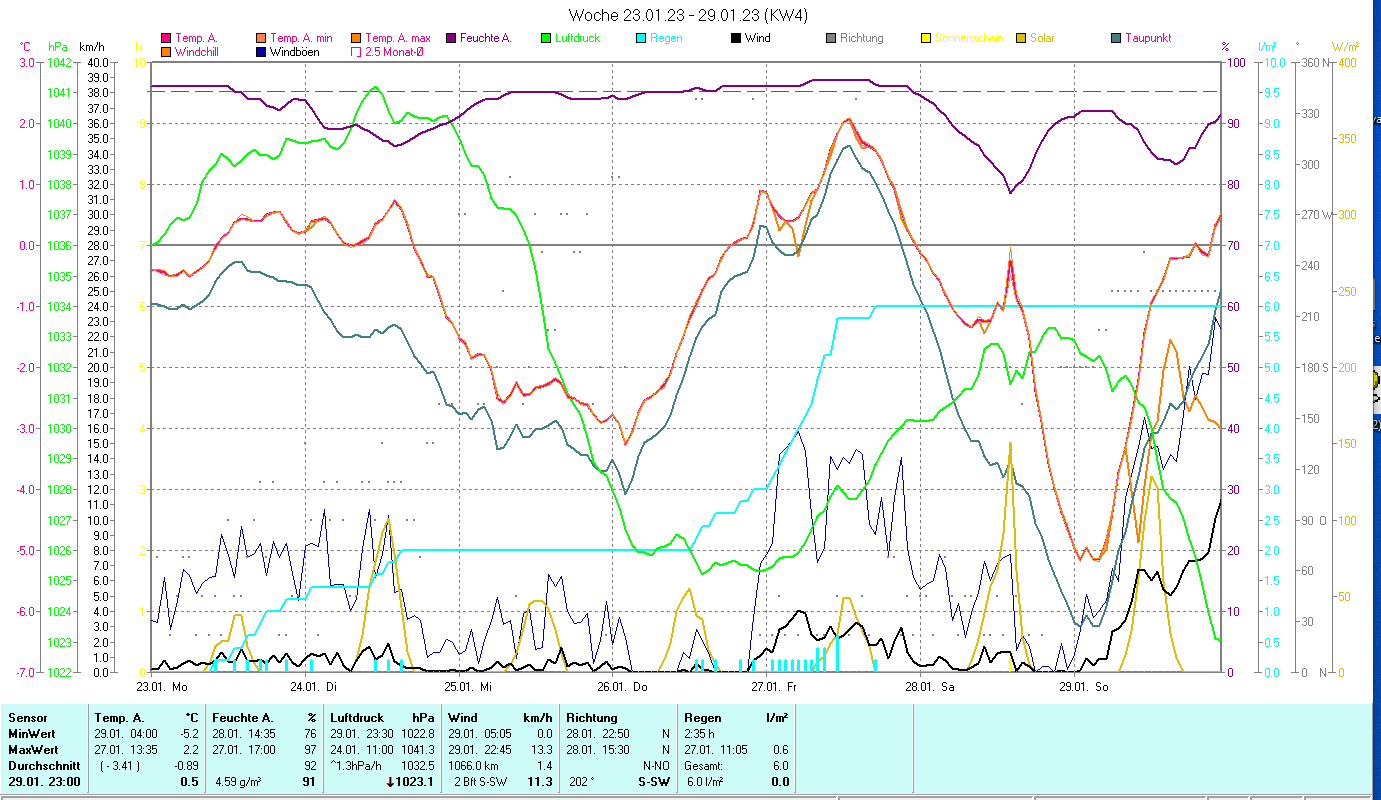Select the '26.01. Do' date label
This screenshot has width=1381, height=800.
click(x=623, y=687)
